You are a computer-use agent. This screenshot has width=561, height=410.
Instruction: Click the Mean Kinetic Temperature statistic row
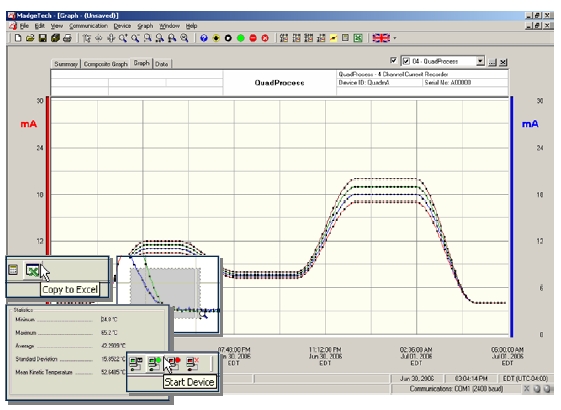pyautogui.click(x=70, y=372)
